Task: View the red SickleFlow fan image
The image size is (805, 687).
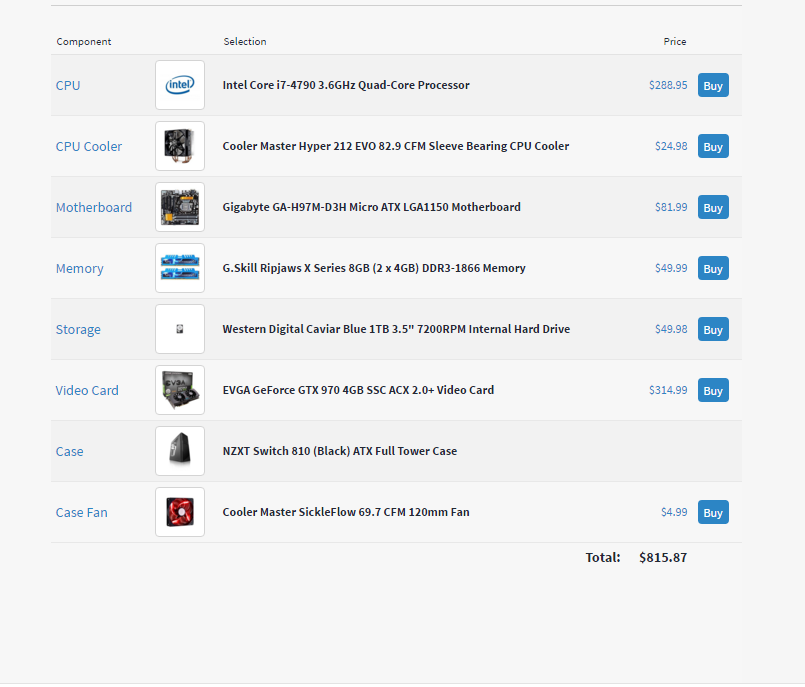Action: pos(180,512)
